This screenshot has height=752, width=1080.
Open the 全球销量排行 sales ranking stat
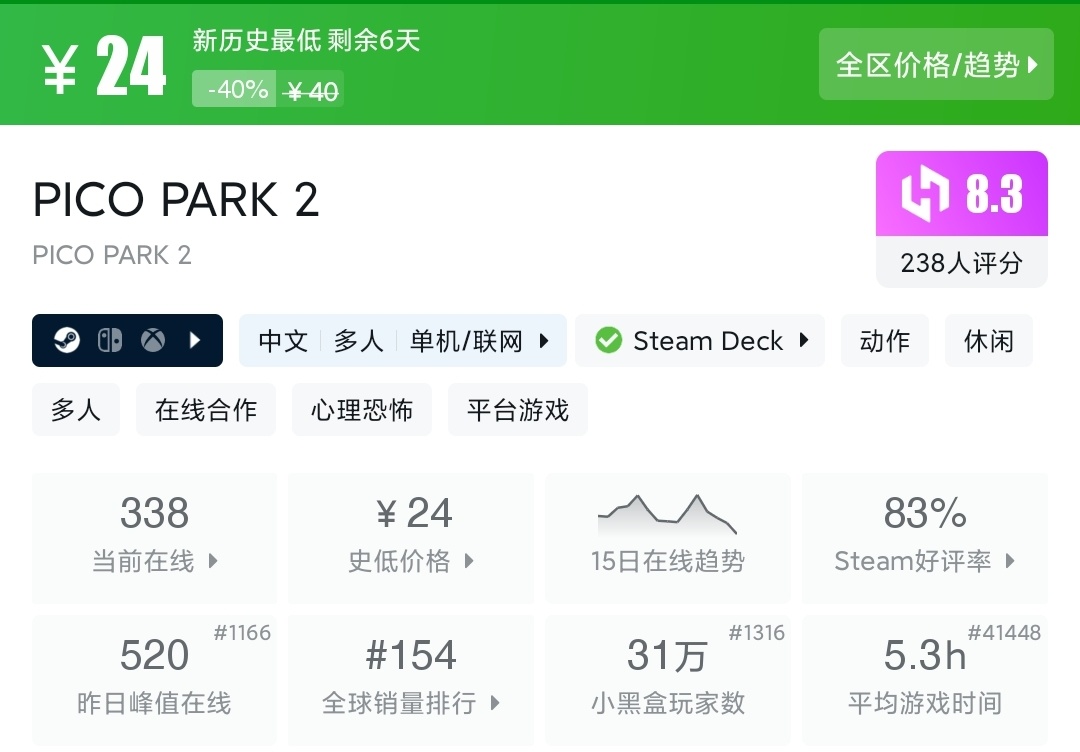point(411,680)
